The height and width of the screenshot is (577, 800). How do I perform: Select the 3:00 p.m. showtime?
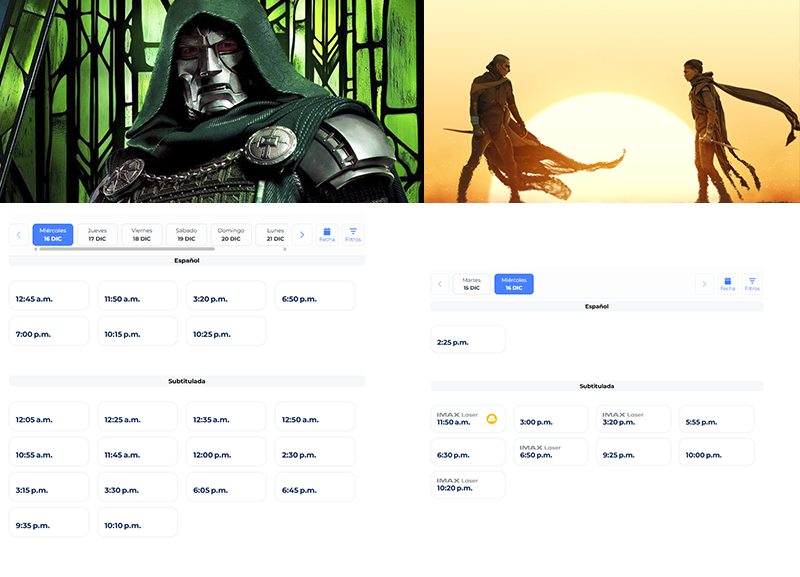pyautogui.click(x=551, y=419)
